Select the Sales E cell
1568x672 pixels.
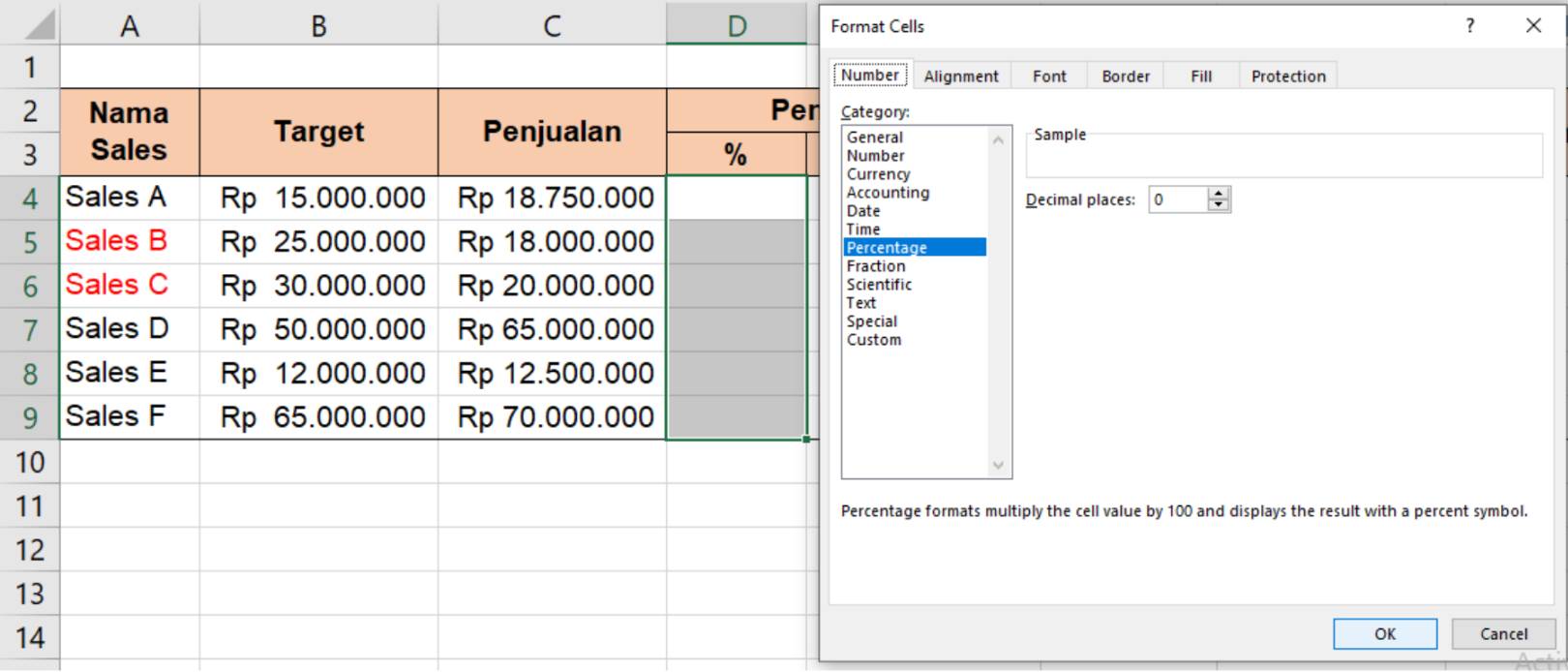point(130,373)
